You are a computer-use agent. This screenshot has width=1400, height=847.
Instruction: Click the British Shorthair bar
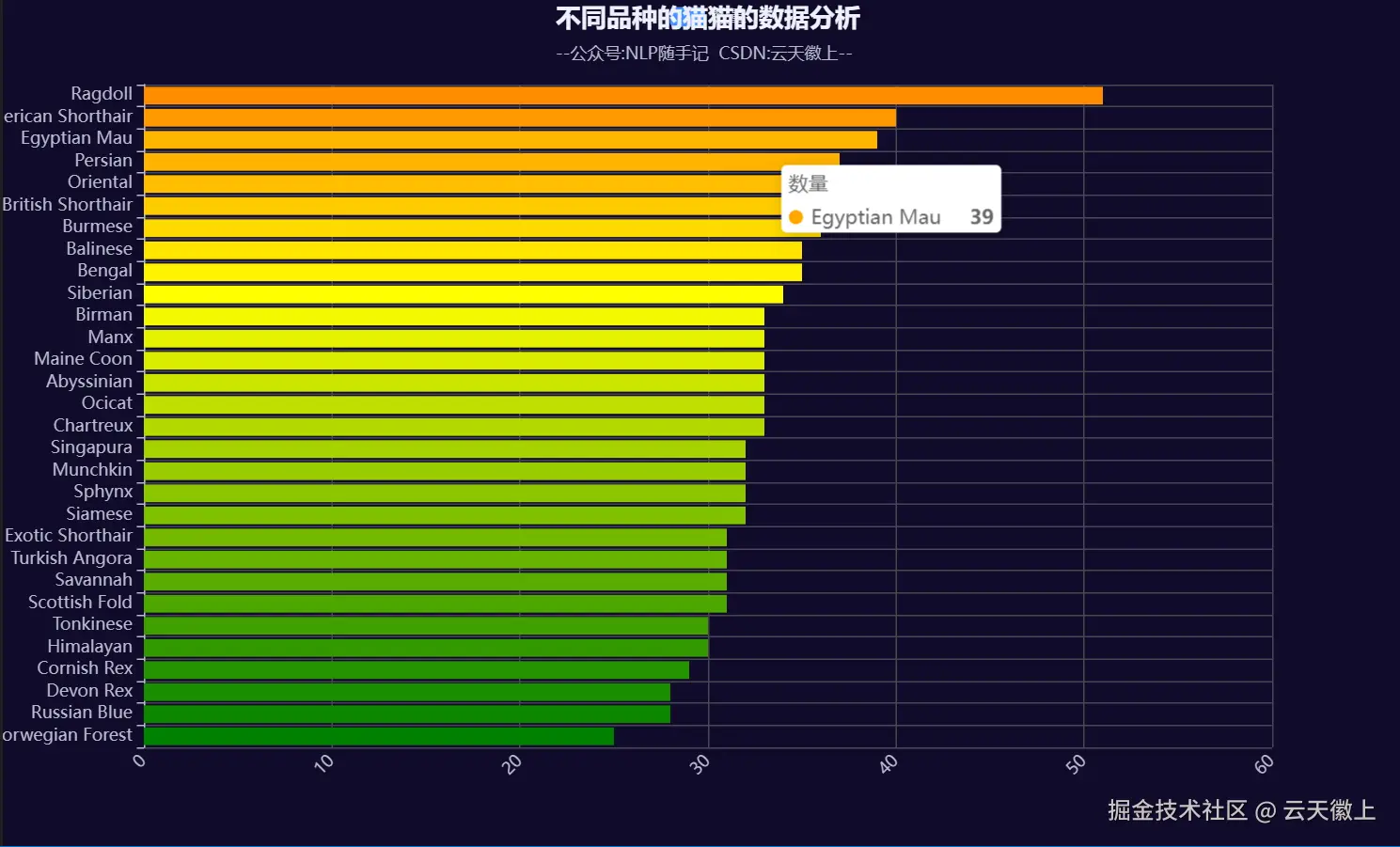pyautogui.click(x=463, y=206)
